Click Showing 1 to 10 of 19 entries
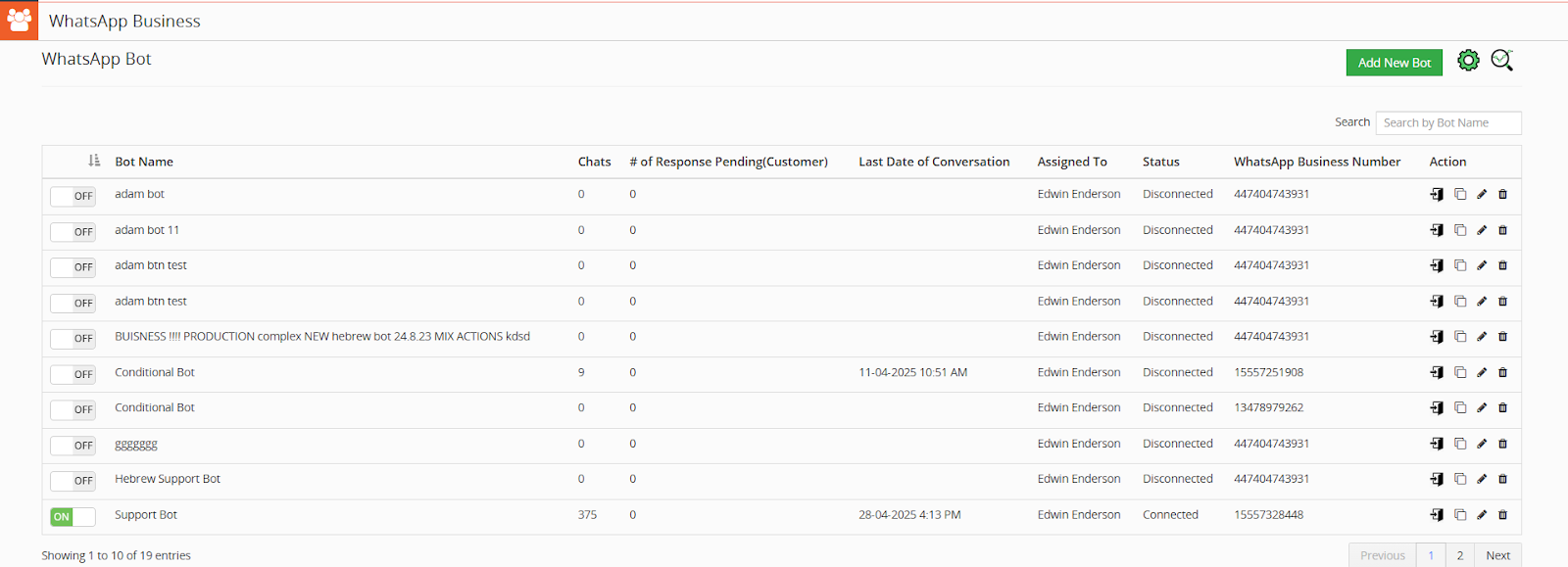This screenshot has height=567, width=1568. (x=116, y=555)
